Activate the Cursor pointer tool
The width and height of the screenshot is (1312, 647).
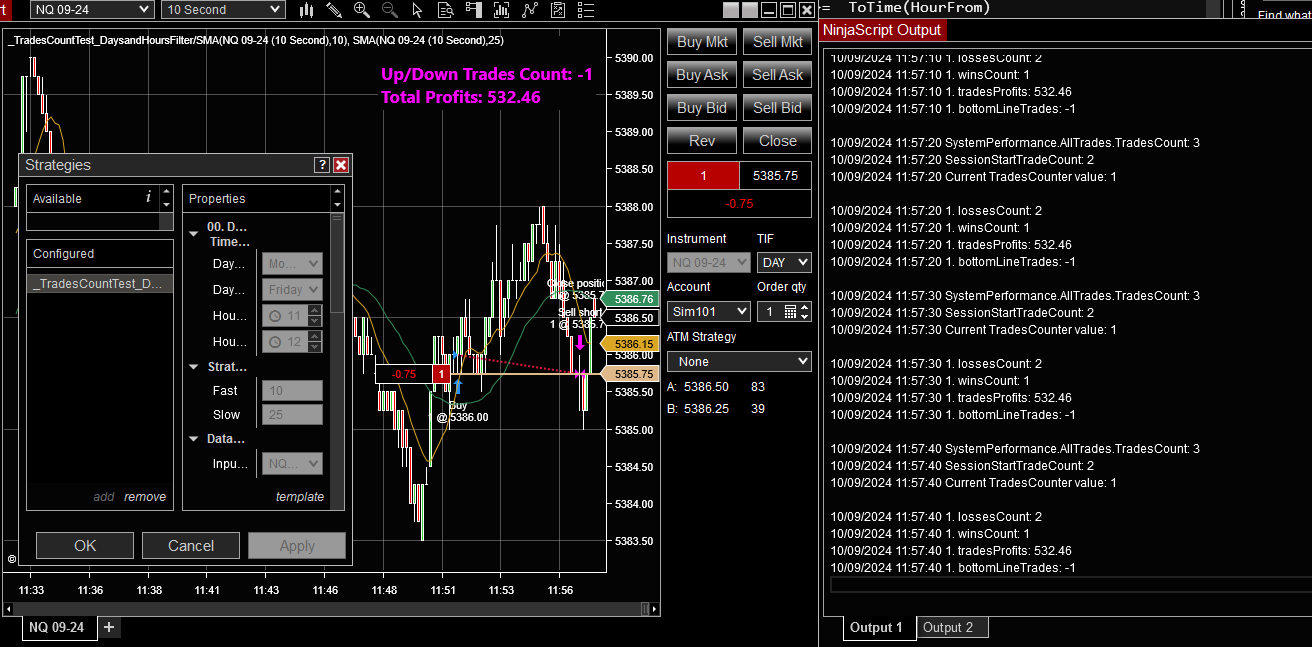[417, 11]
